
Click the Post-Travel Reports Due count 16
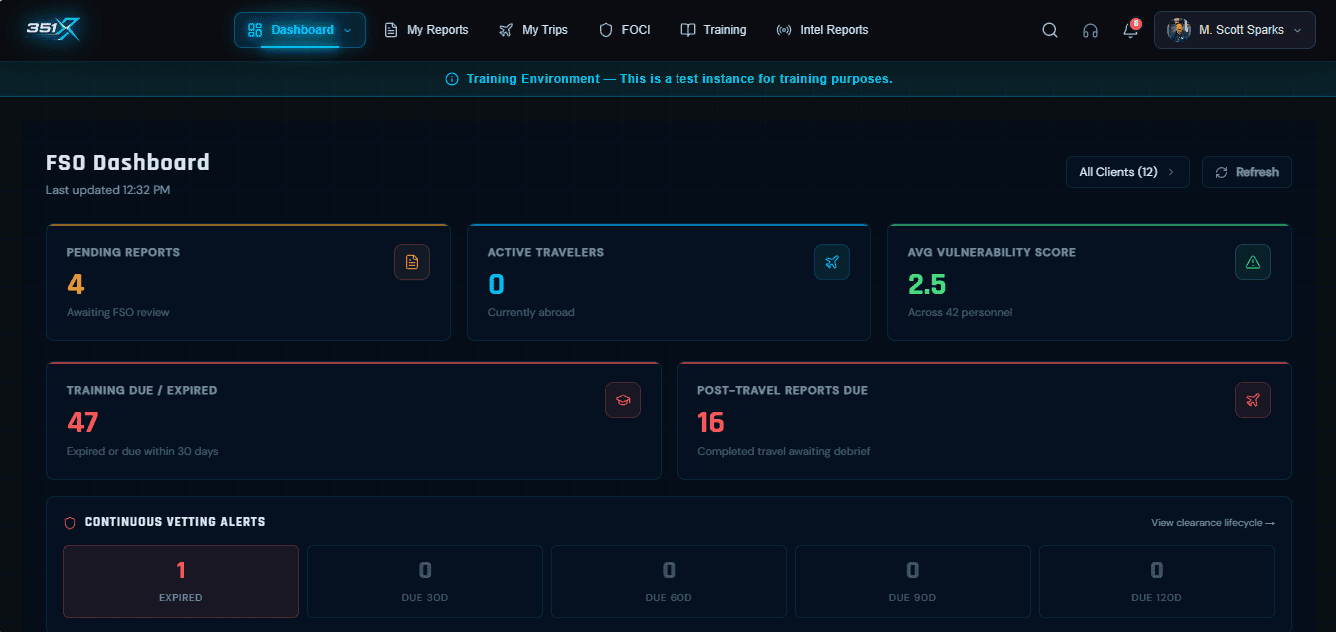[x=711, y=422]
